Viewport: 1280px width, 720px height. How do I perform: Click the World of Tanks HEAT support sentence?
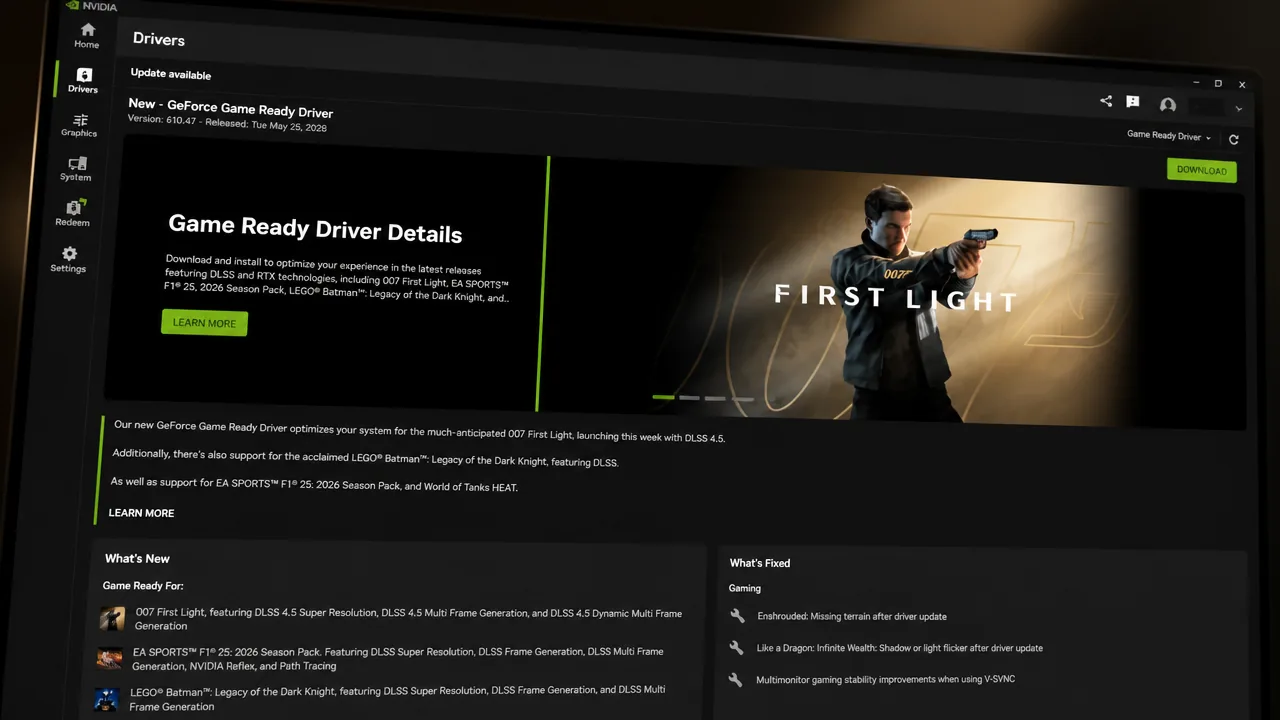click(x=314, y=484)
